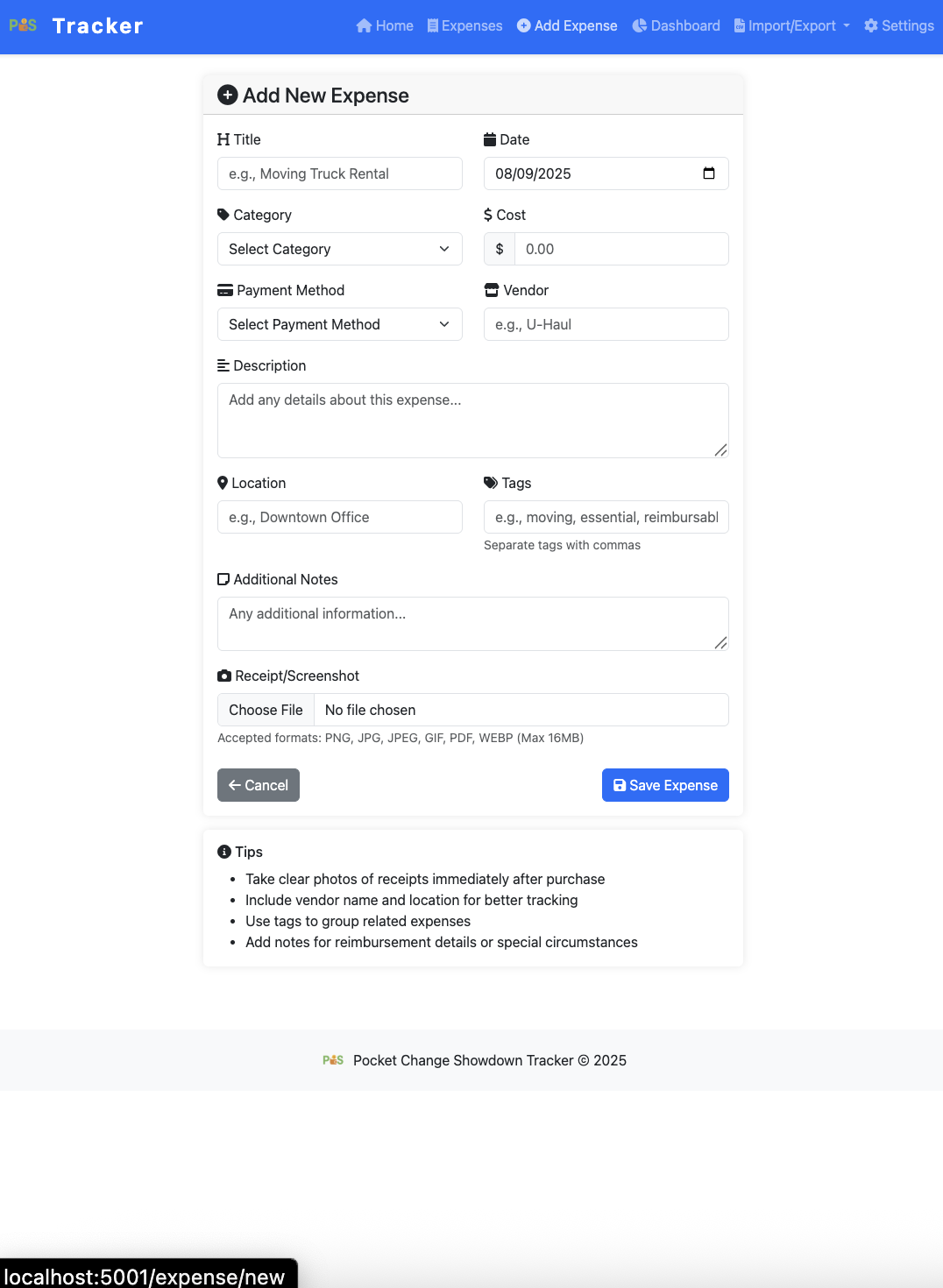Grab the Description textarea resize handle
Screen dimensions: 943x1288
click(720, 450)
